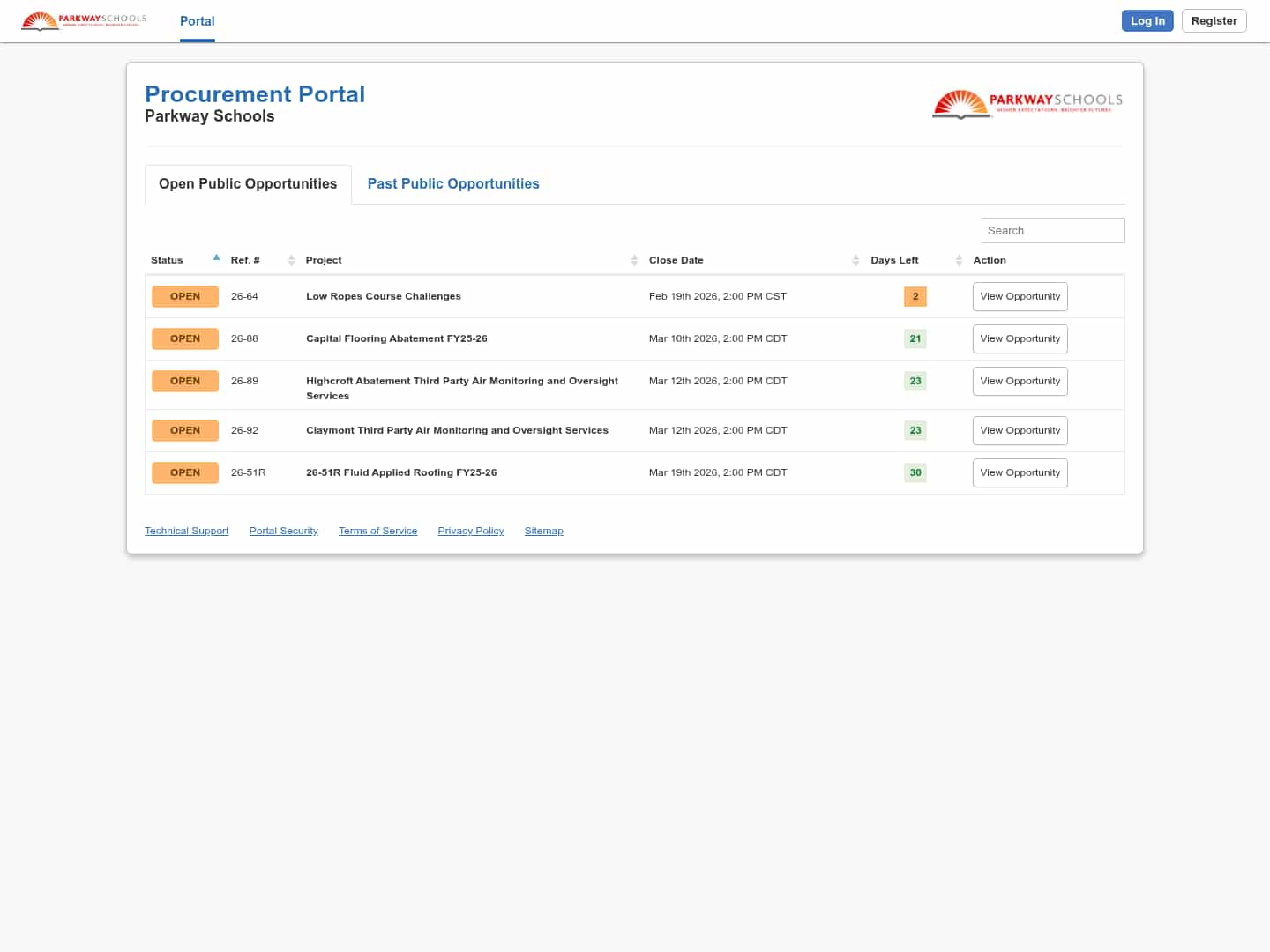The width and height of the screenshot is (1270, 952).
Task: View Opportunity for 26-51R Fluid Applied Roofing
Action: pyautogui.click(x=1020, y=472)
